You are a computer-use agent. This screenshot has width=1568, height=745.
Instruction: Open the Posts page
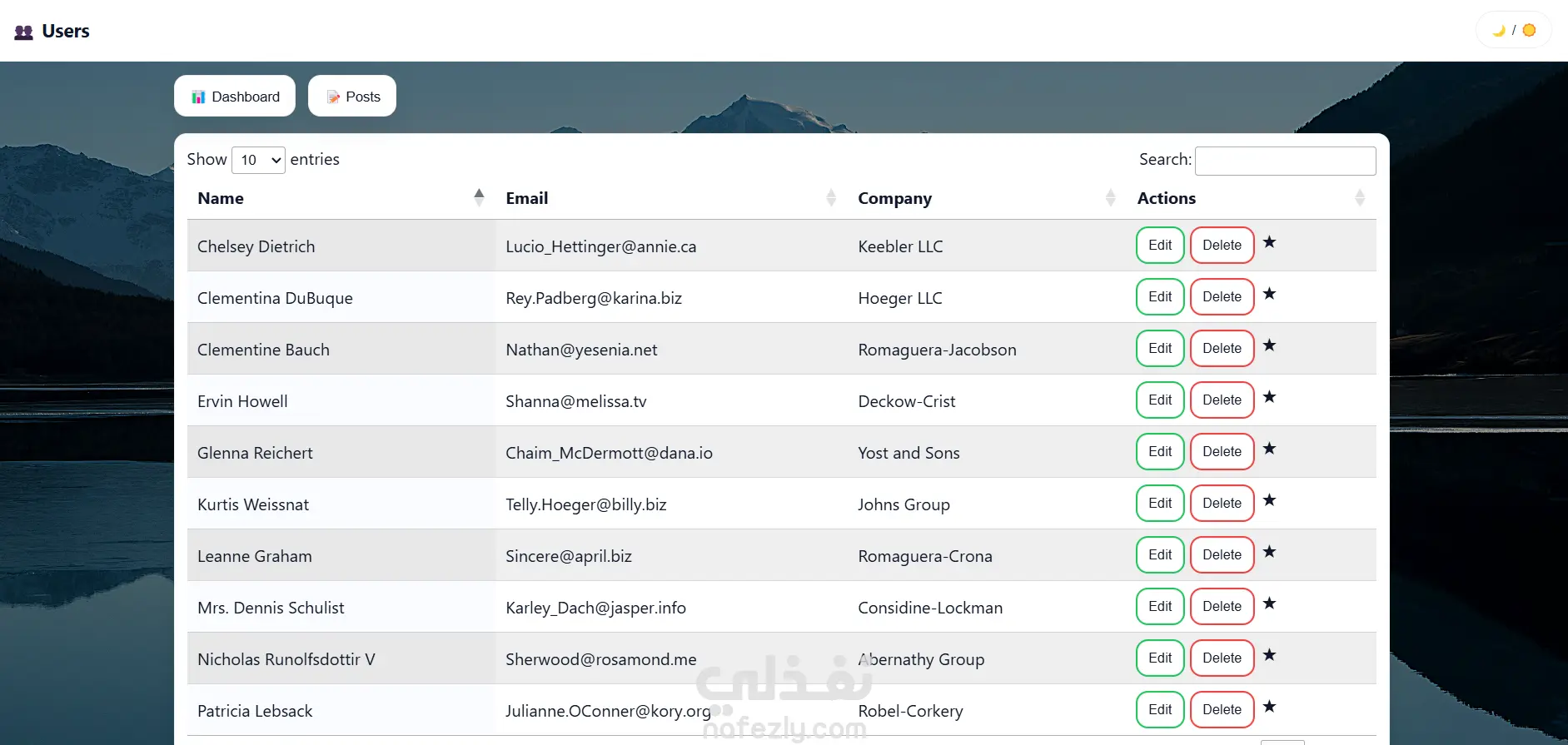point(352,97)
